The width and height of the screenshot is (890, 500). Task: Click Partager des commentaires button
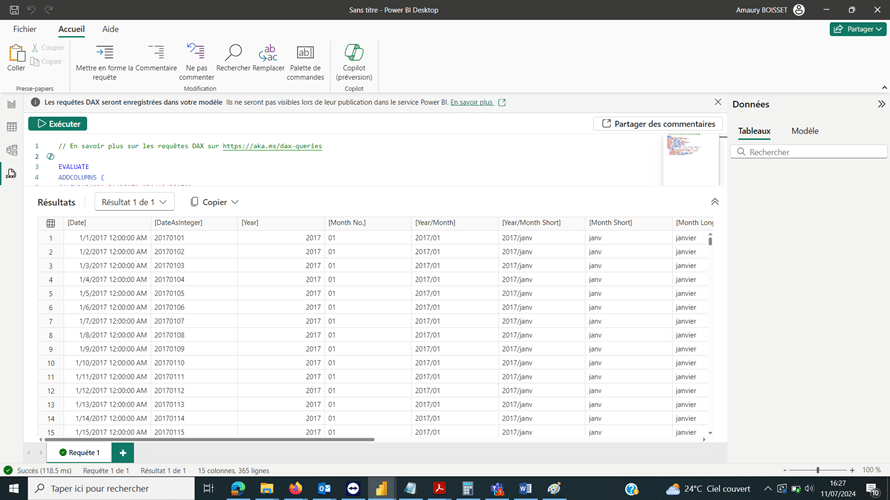click(x=658, y=124)
